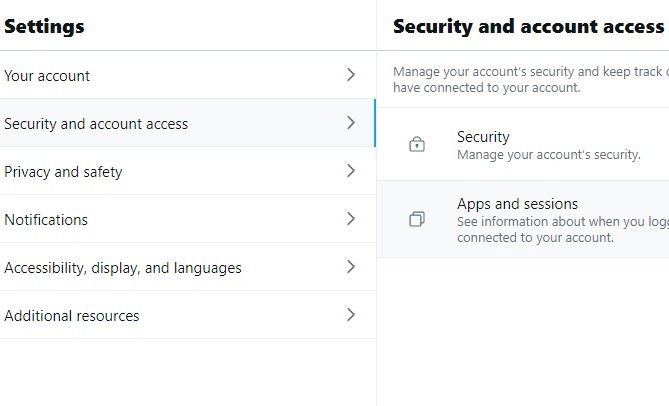Click chevron next to Notifications
This screenshot has width=669, height=406.
pyautogui.click(x=350, y=219)
